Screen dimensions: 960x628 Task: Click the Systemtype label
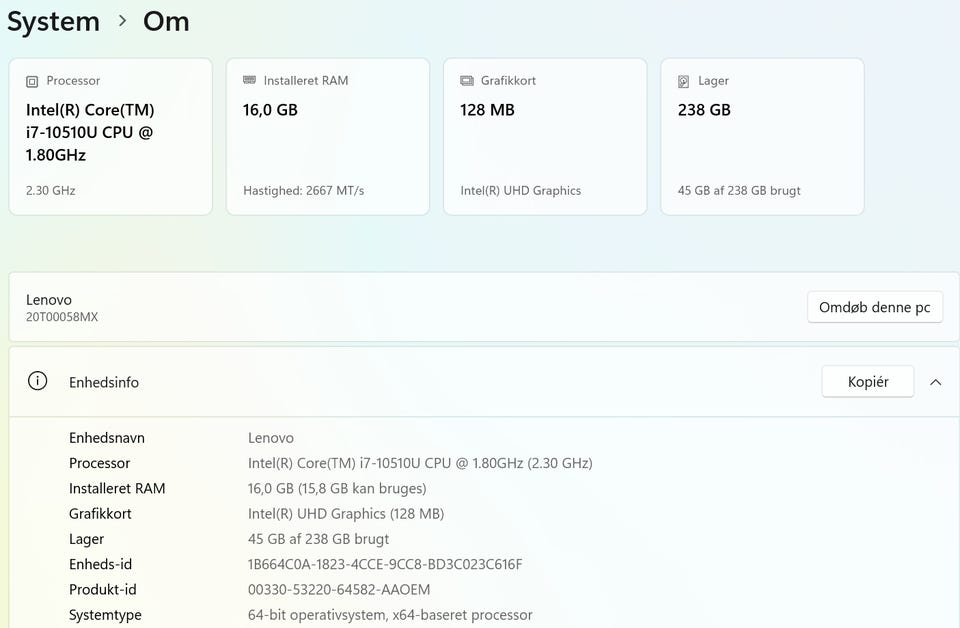point(105,615)
